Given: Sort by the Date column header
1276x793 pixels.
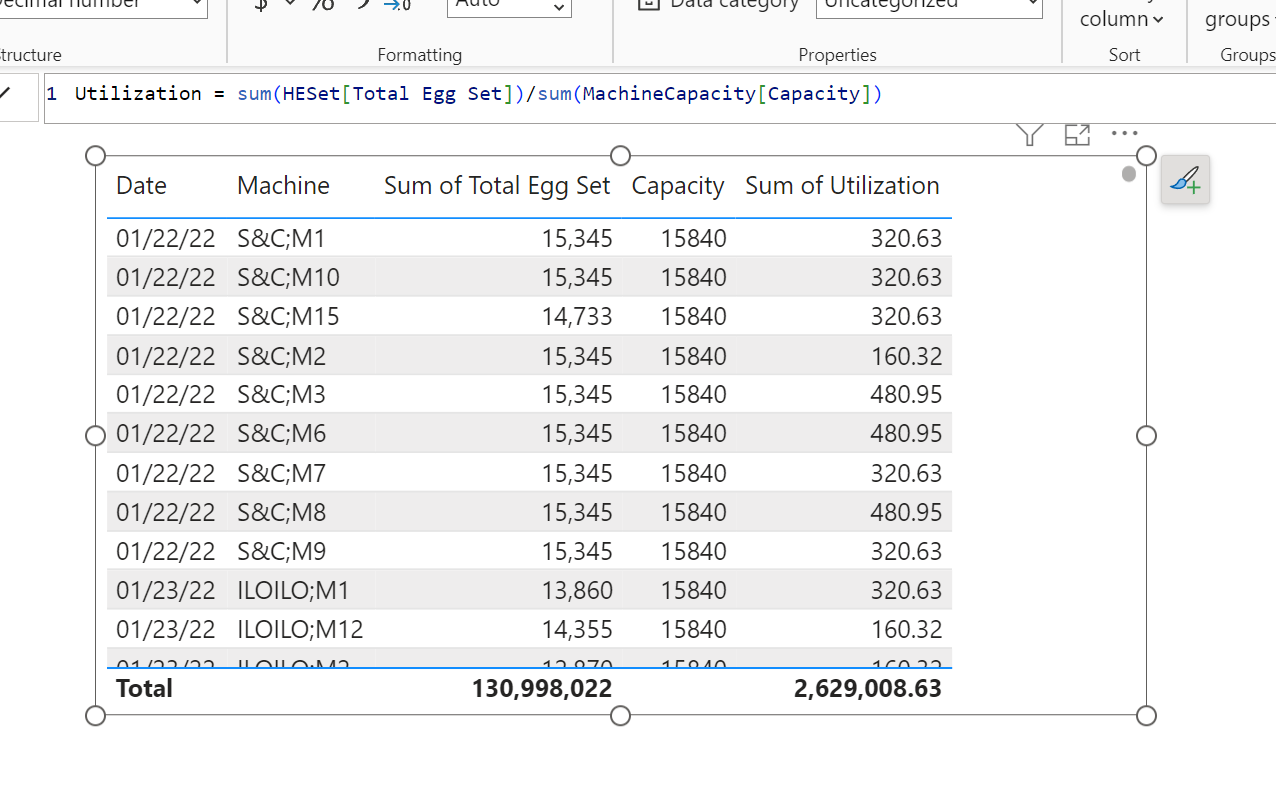Looking at the screenshot, I should 141,185.
